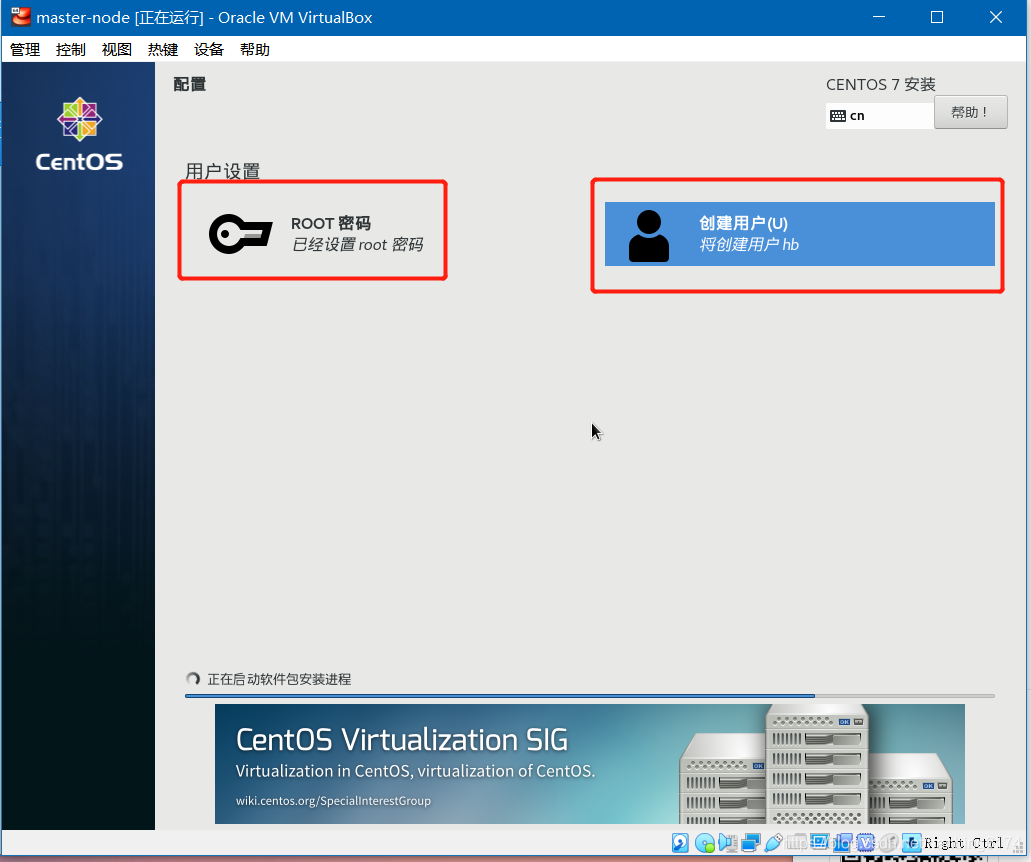Click the USB devices status icon
The image size is (1031, 862).
pos(773,842)
